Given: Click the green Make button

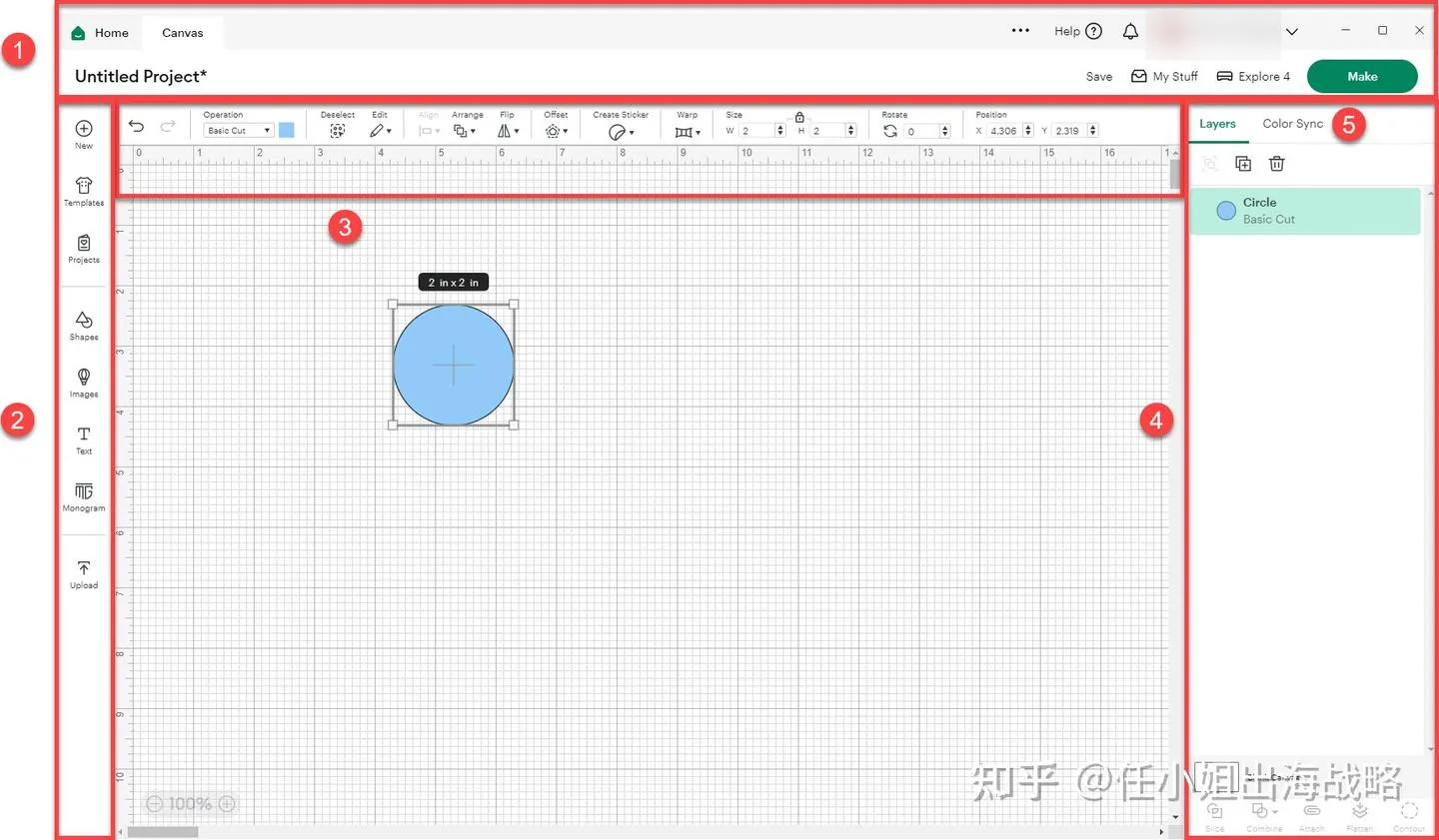Looking at the screenshot, I should point(1362,76).
